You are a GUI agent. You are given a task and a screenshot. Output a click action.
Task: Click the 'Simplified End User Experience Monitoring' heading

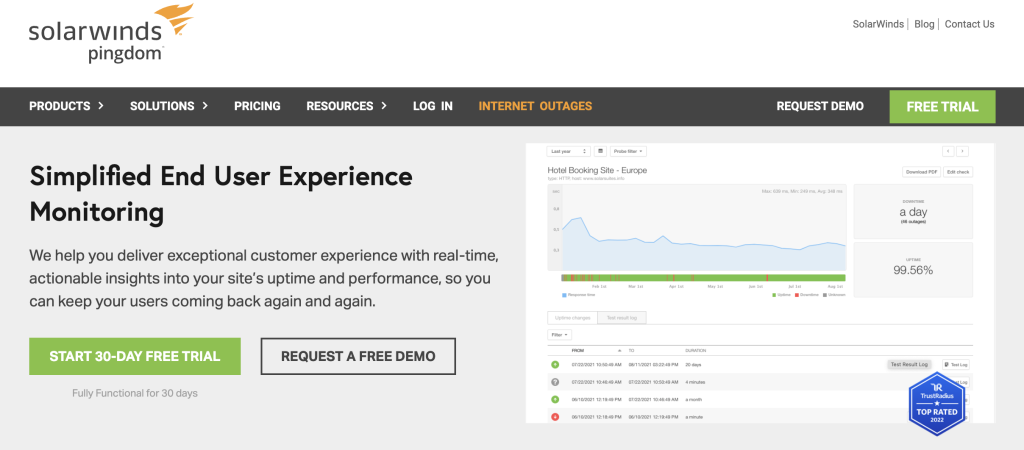tap(221, 195)
